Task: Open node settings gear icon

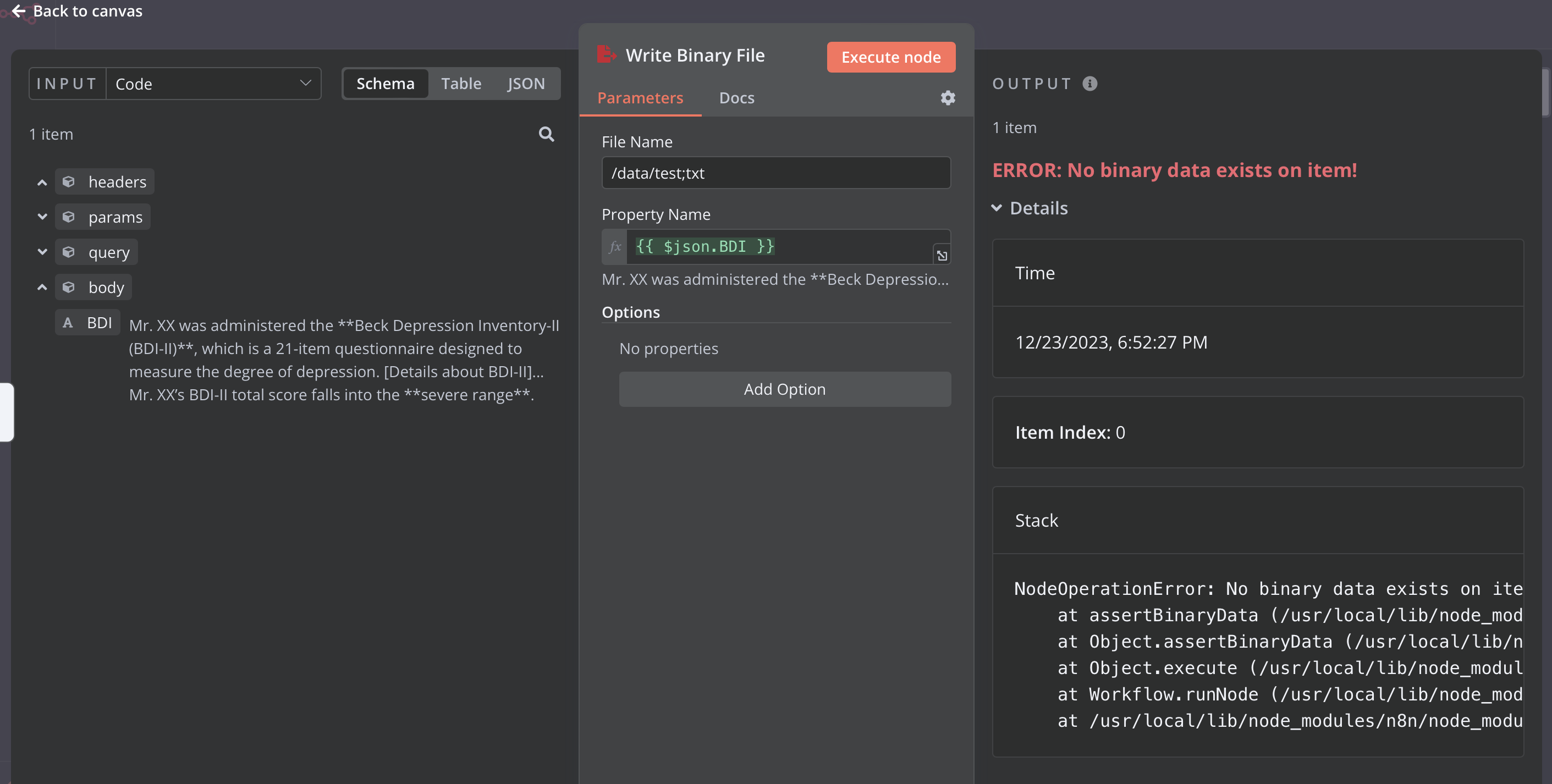Action: coord(948,97)
